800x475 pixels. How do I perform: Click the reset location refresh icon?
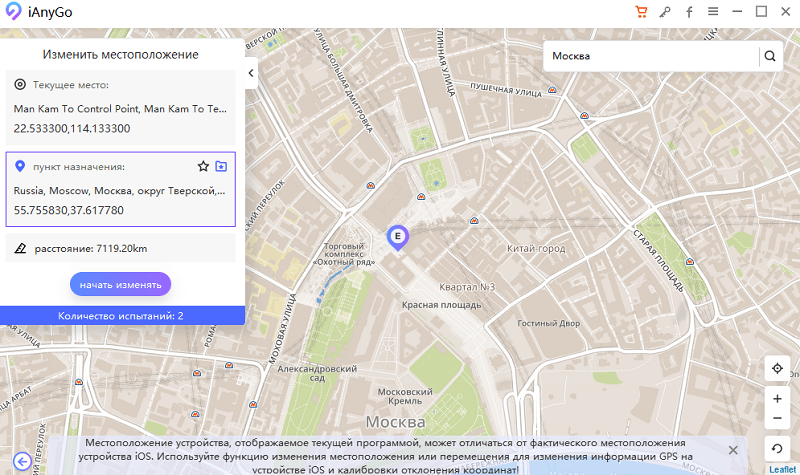(x=777, y=448)
